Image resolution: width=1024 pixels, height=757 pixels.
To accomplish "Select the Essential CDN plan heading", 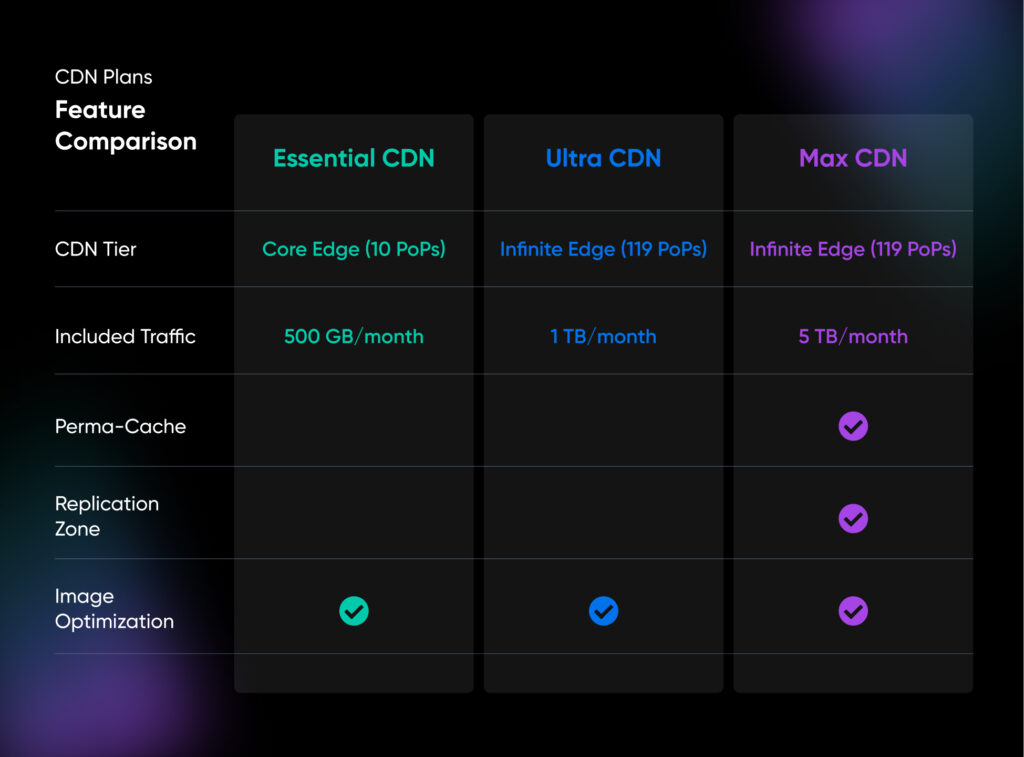I will click(x=354, y=158).
